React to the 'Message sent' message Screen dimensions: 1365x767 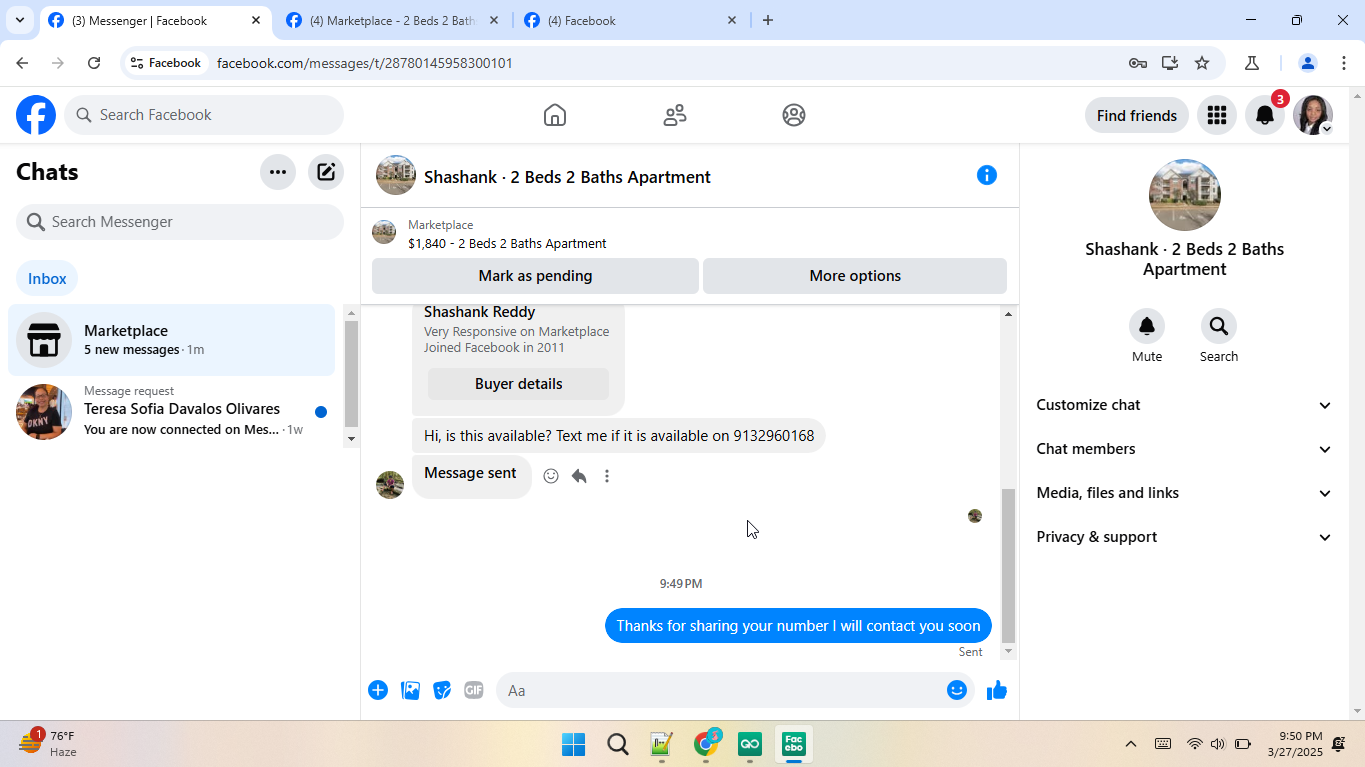click(x=551, y=476)
